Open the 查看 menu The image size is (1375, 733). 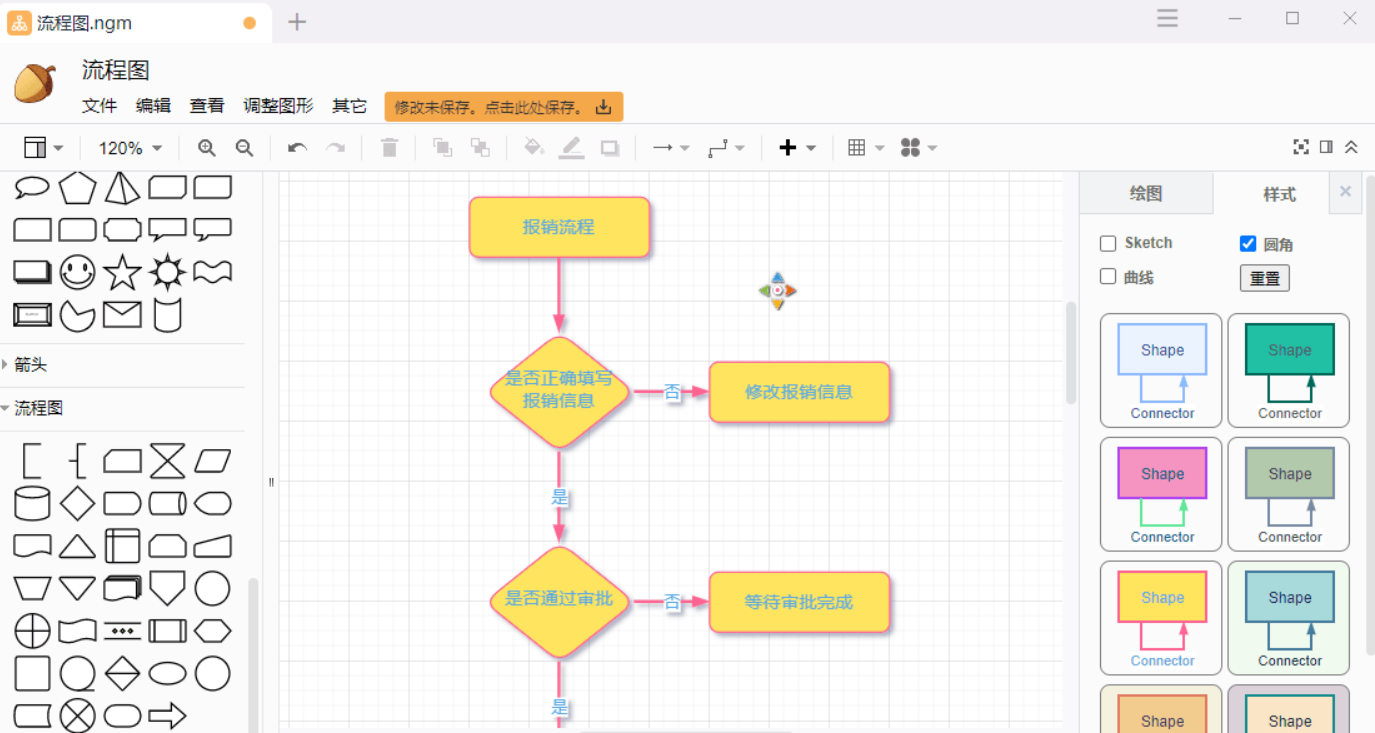pos(207,106)
